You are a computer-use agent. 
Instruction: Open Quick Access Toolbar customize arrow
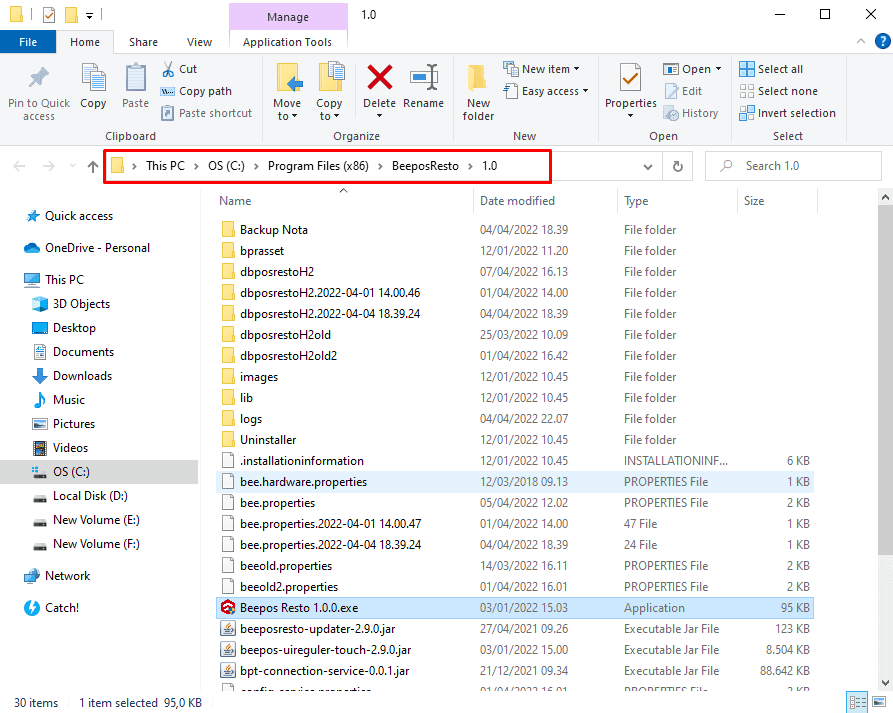[89, 15]
